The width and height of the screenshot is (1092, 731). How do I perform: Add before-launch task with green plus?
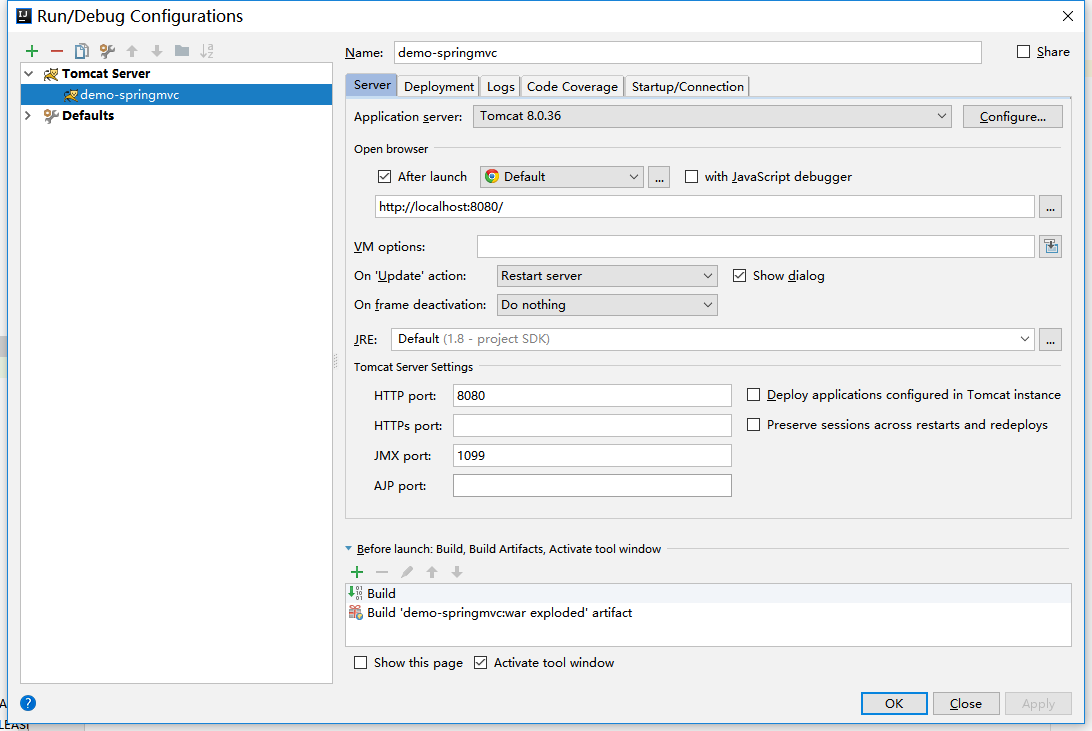pos(357,572)
